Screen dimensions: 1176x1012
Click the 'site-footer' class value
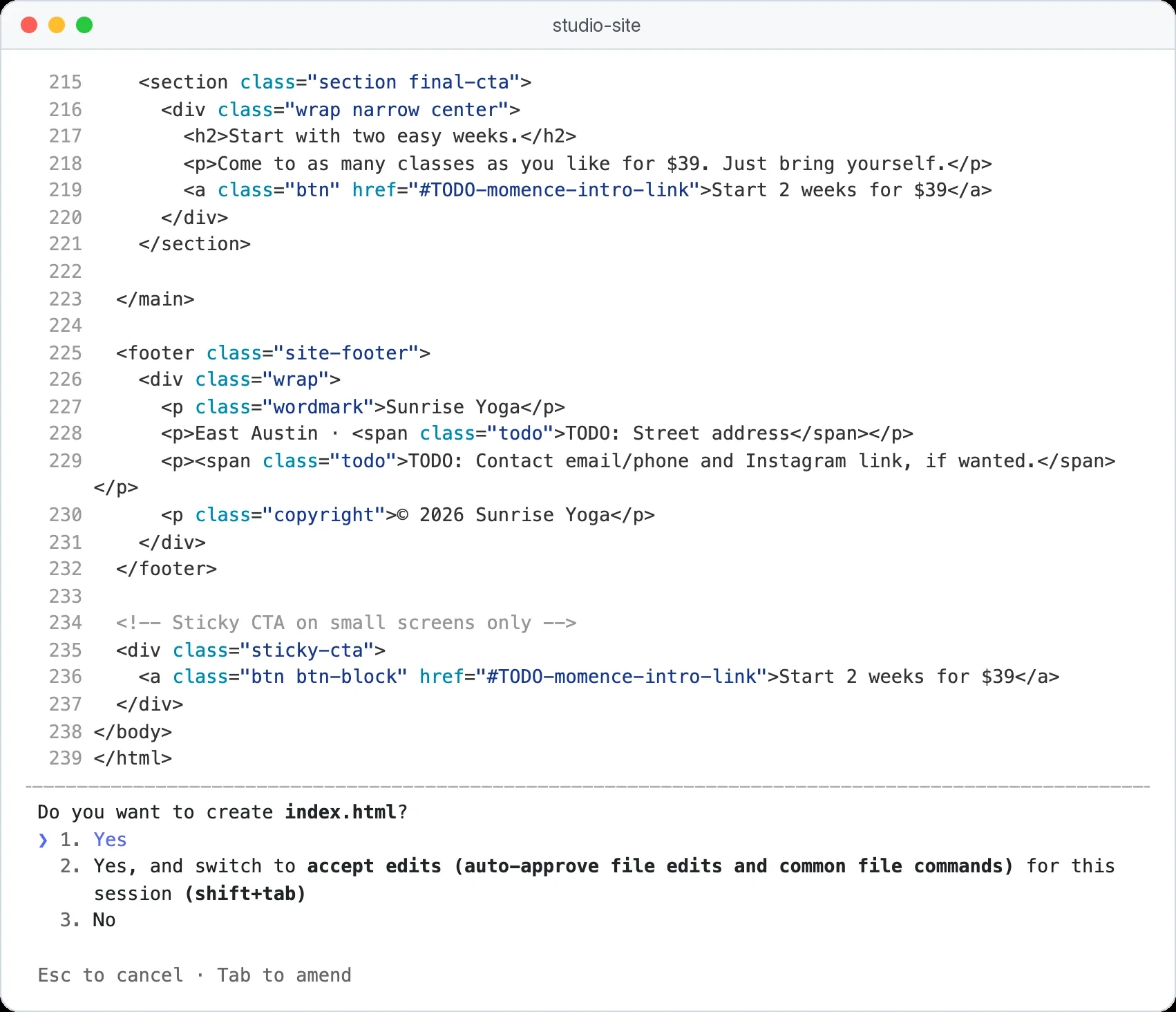346,353
